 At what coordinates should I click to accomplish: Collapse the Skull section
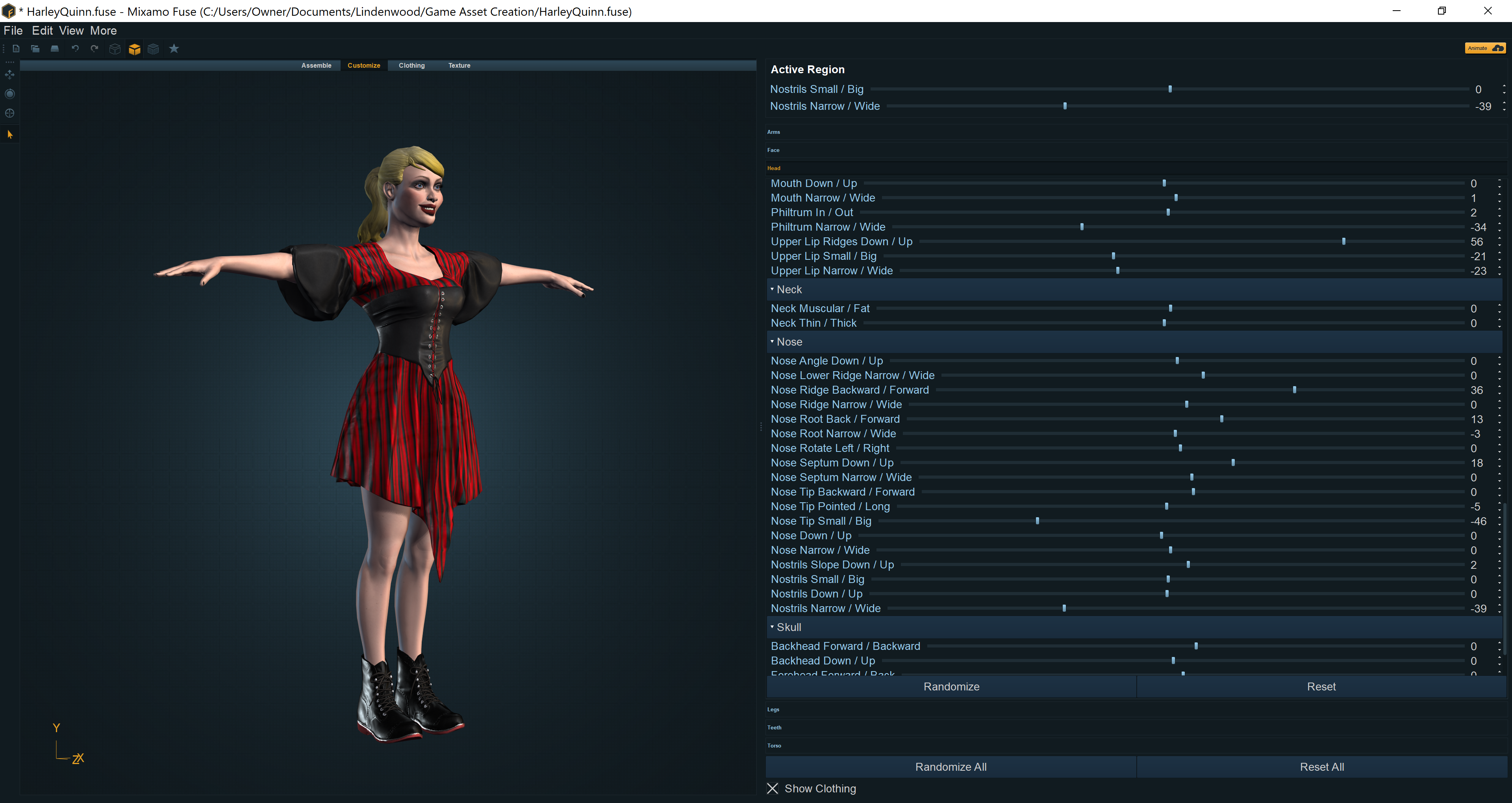[x=773, y=626]
